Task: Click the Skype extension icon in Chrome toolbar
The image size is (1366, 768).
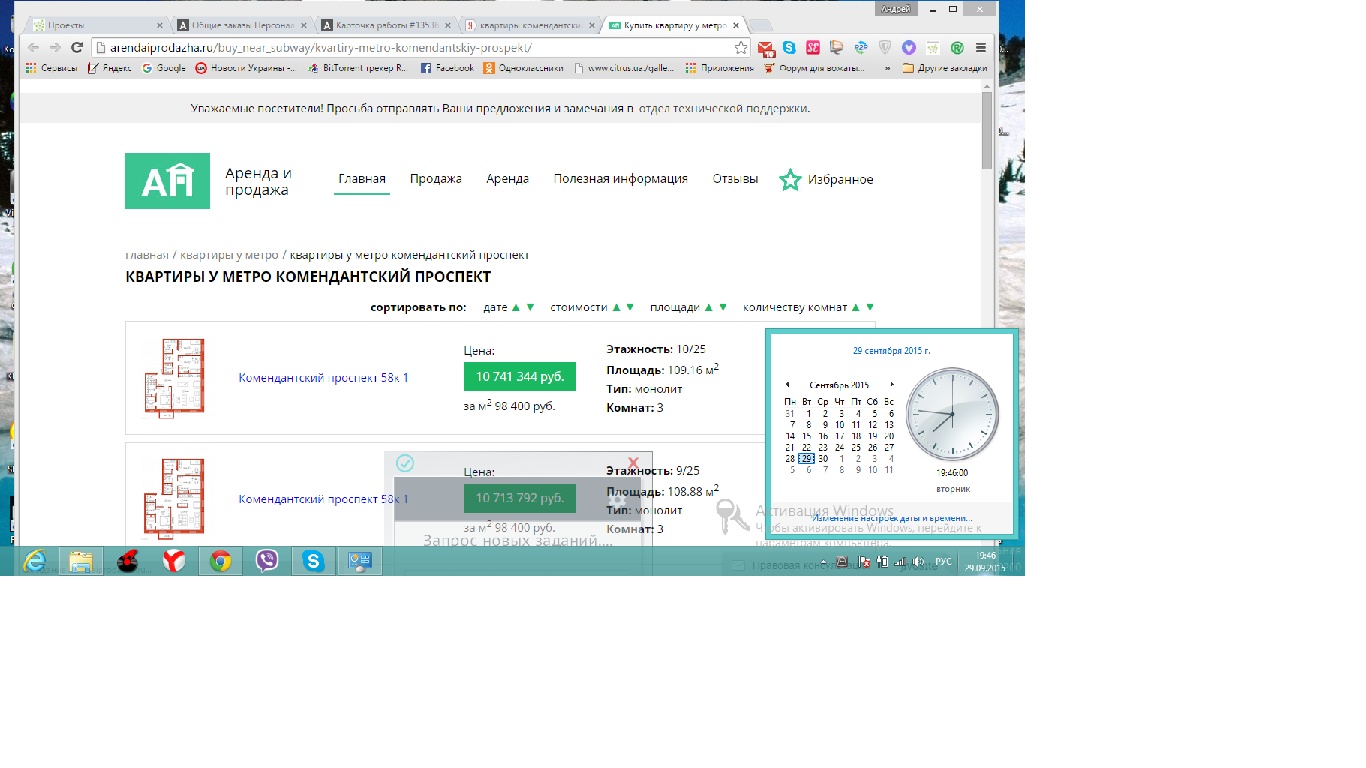Action: (x=789, y=47)
